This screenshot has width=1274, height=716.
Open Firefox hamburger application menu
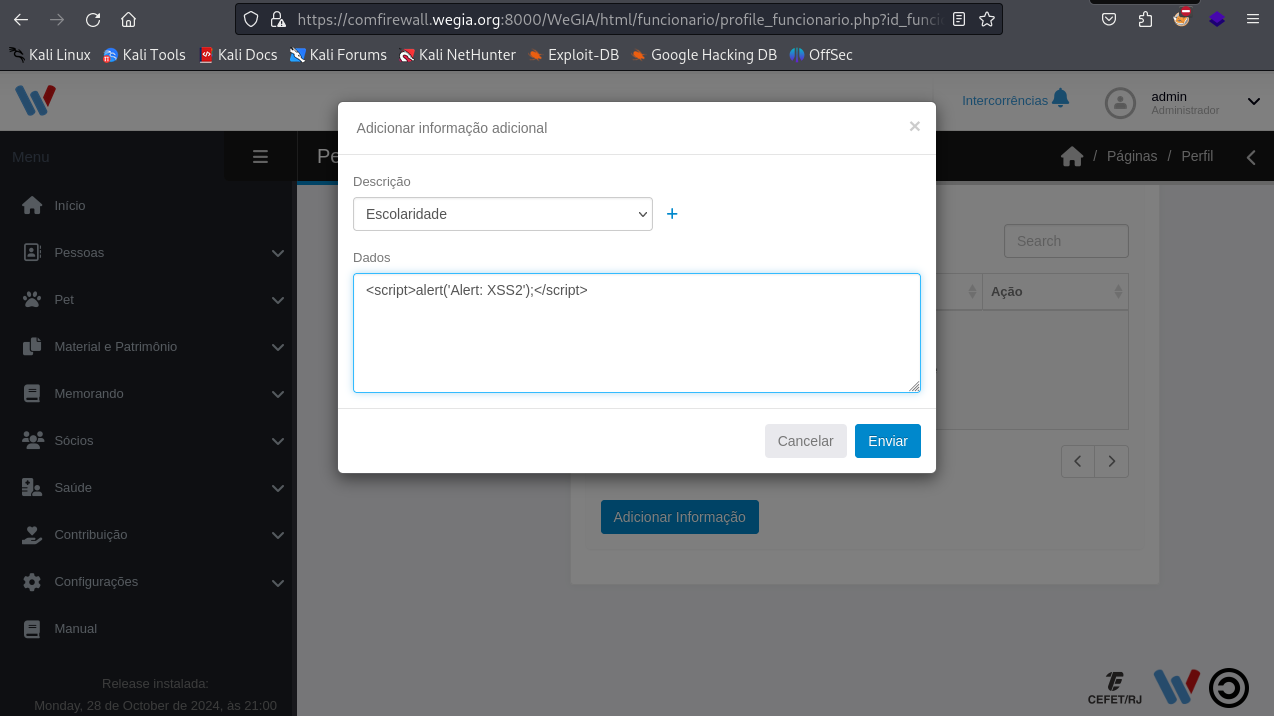tap(1253, 19)
